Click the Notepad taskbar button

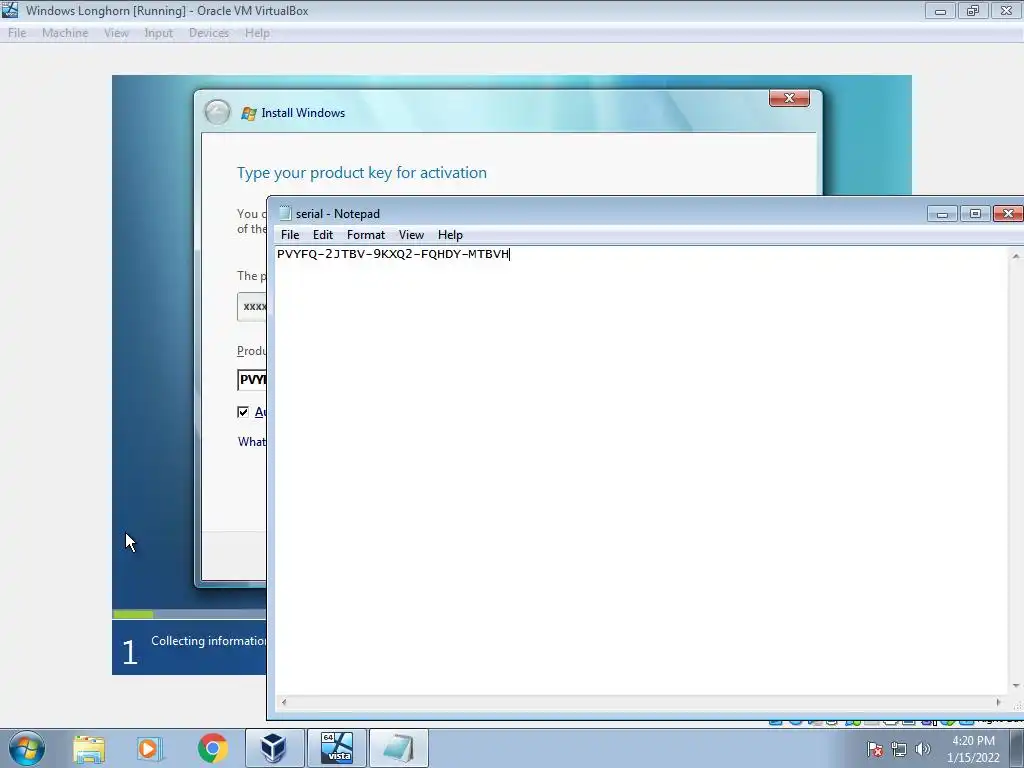click(x=398, y=748)
